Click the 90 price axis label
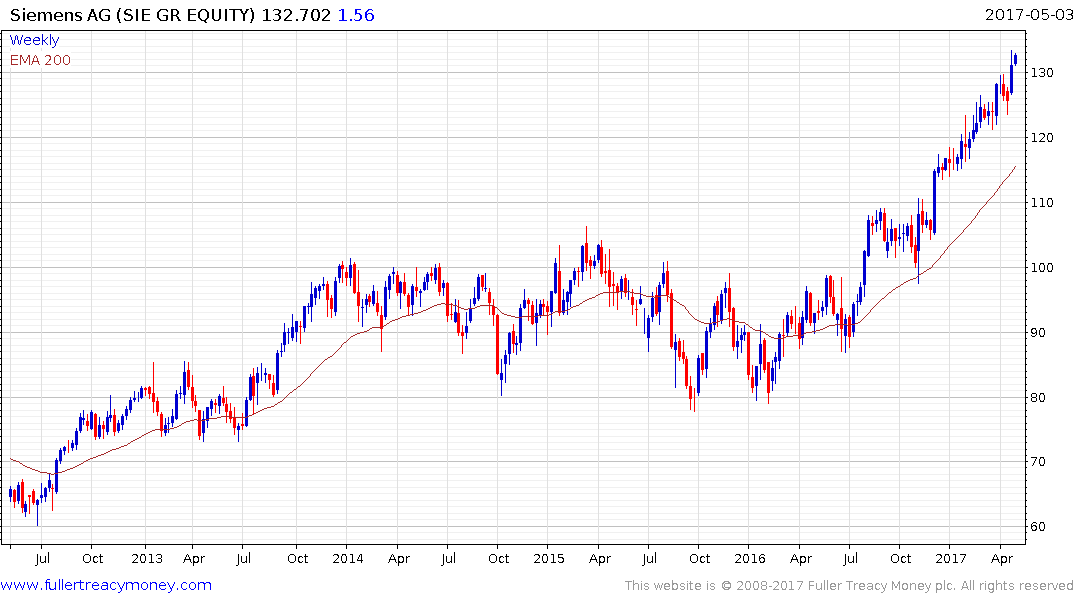The height and width of the screenshot is (600, 1075). click(1038, 333)
